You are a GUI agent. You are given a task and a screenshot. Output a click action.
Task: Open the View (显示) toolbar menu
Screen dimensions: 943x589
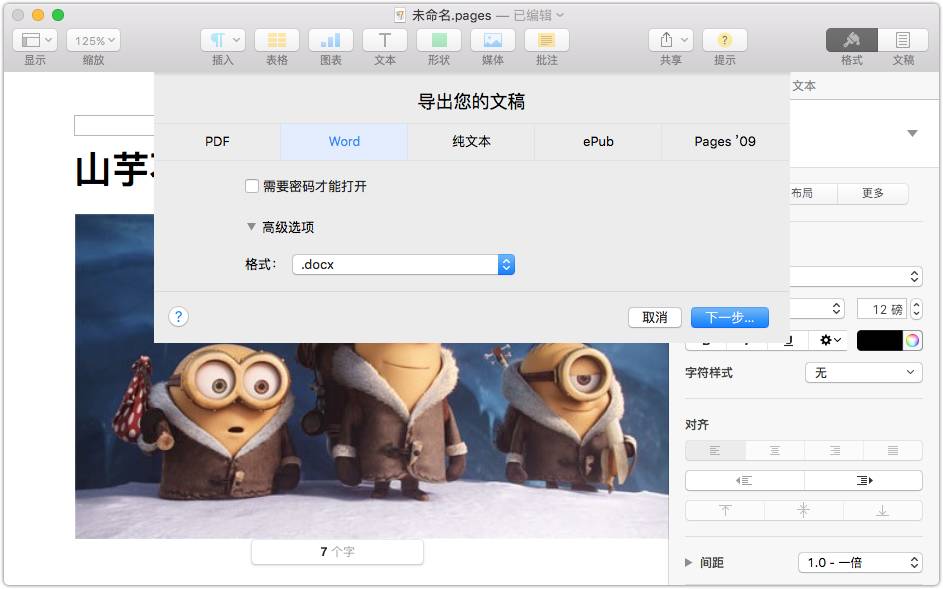coord(35,40)
